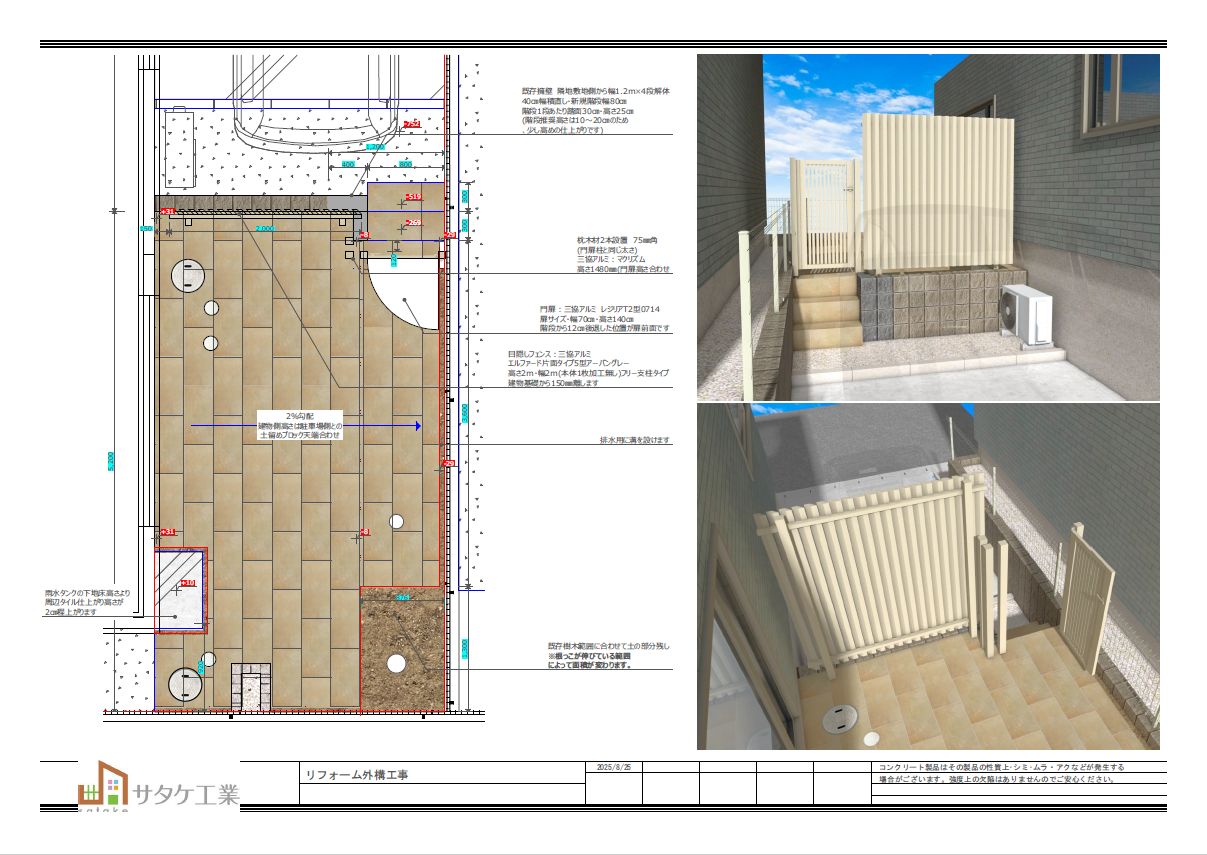
Task: Click the 2%勾配 slope annotation box
Action: (300, 426)
